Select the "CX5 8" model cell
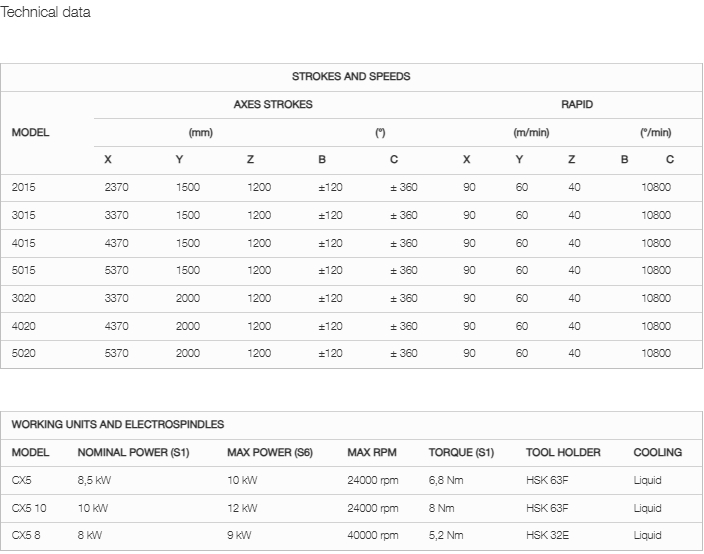 click(x=26, y=535)
